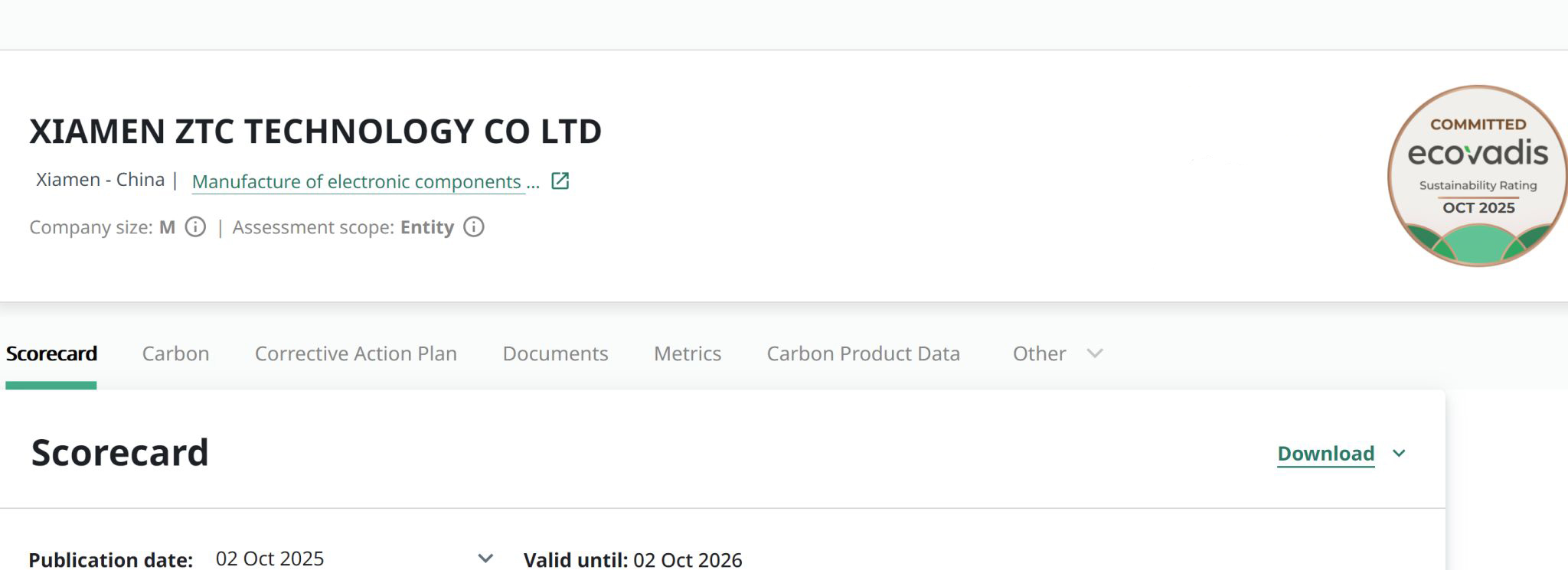Click the Xiamen - China location text
The width and height of the screenshot is (1568, 570).
[x=100, y=180]
